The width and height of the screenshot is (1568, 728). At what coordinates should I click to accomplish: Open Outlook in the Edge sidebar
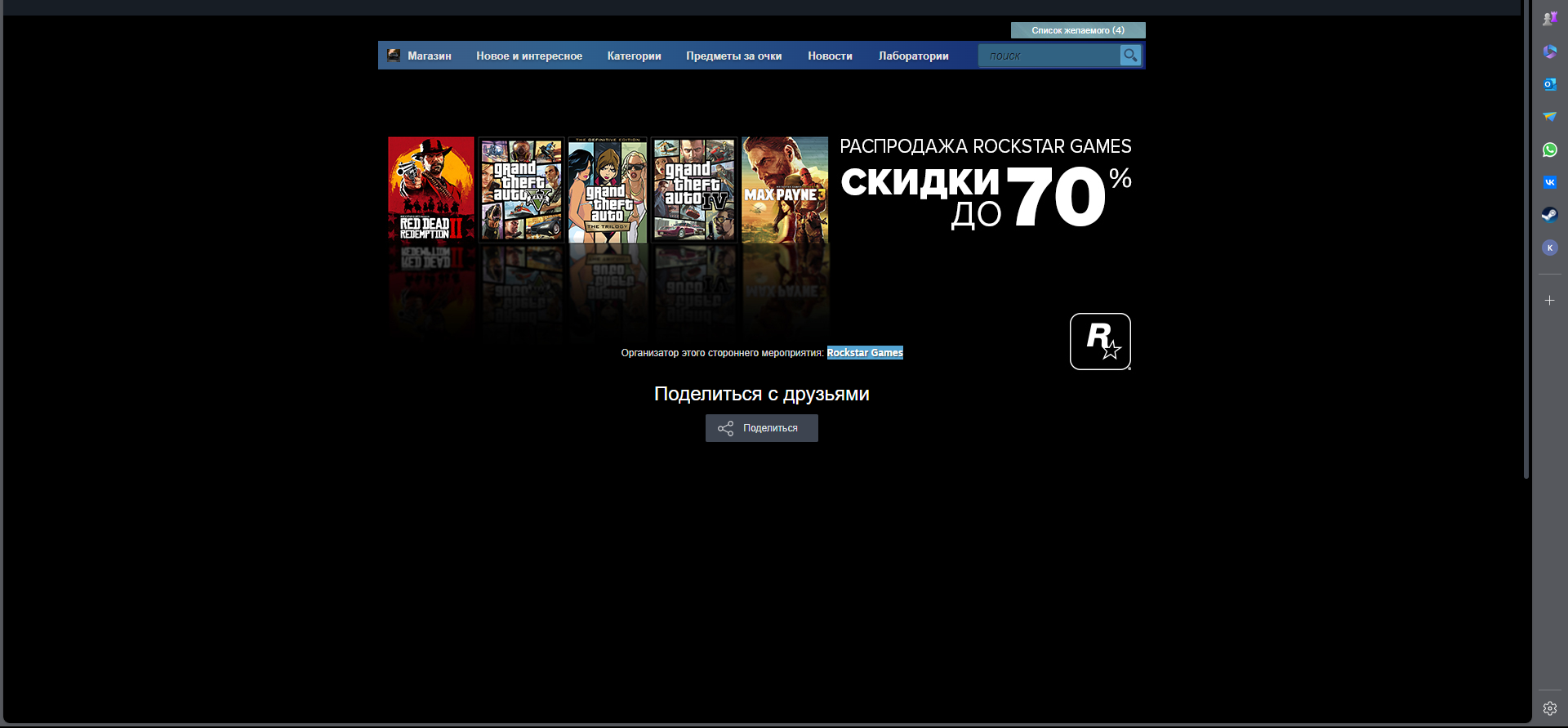tap(1549, 84)
